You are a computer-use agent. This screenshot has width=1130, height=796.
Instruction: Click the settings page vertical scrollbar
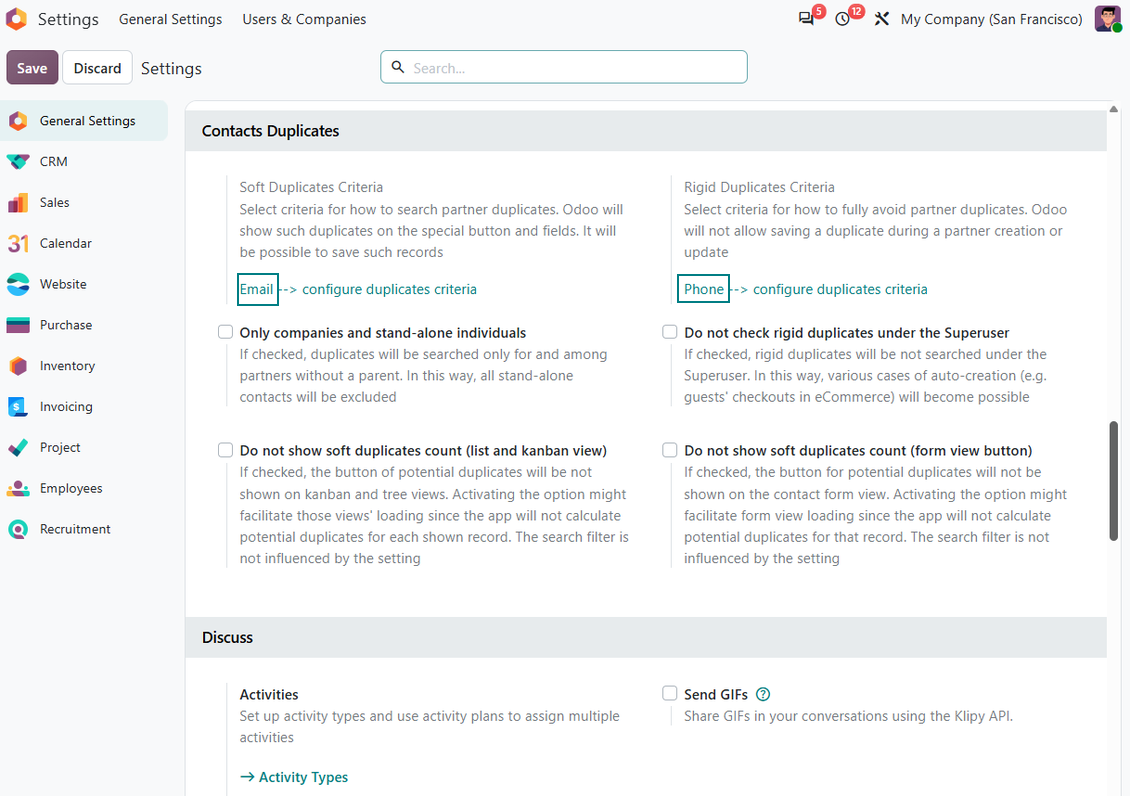click(x=1113, y=480)
